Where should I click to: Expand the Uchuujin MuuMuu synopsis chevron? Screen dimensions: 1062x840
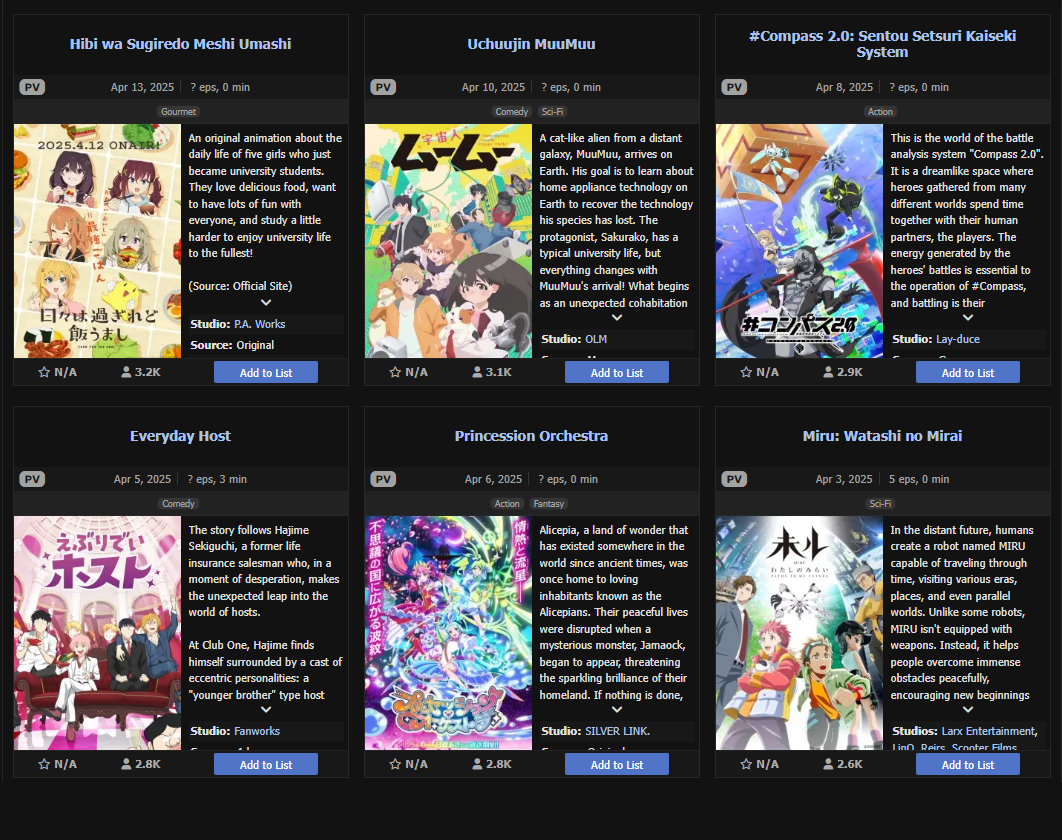pyautogui.click(x=617, y=317)
